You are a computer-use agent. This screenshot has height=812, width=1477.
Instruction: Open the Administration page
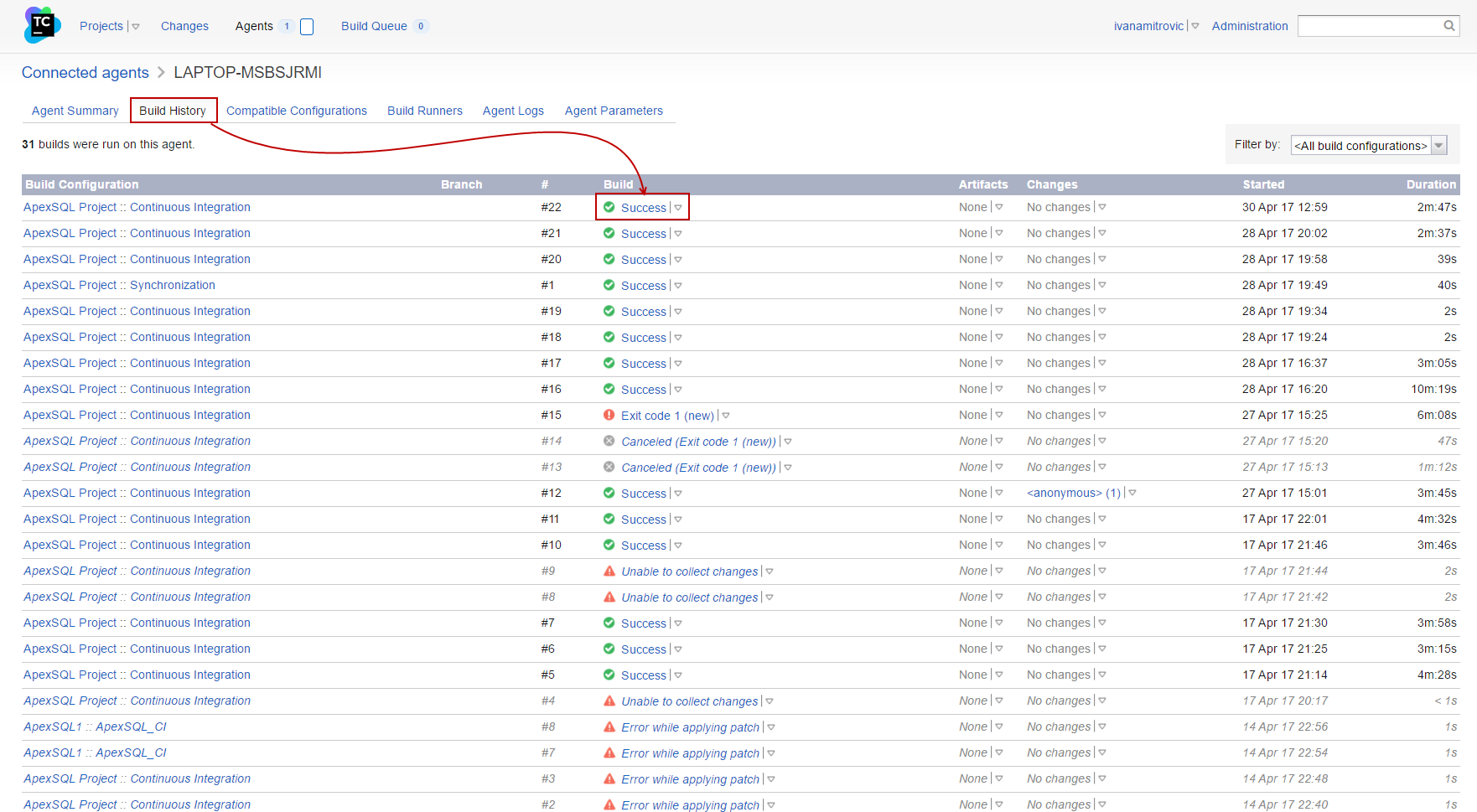point(1250,25)
